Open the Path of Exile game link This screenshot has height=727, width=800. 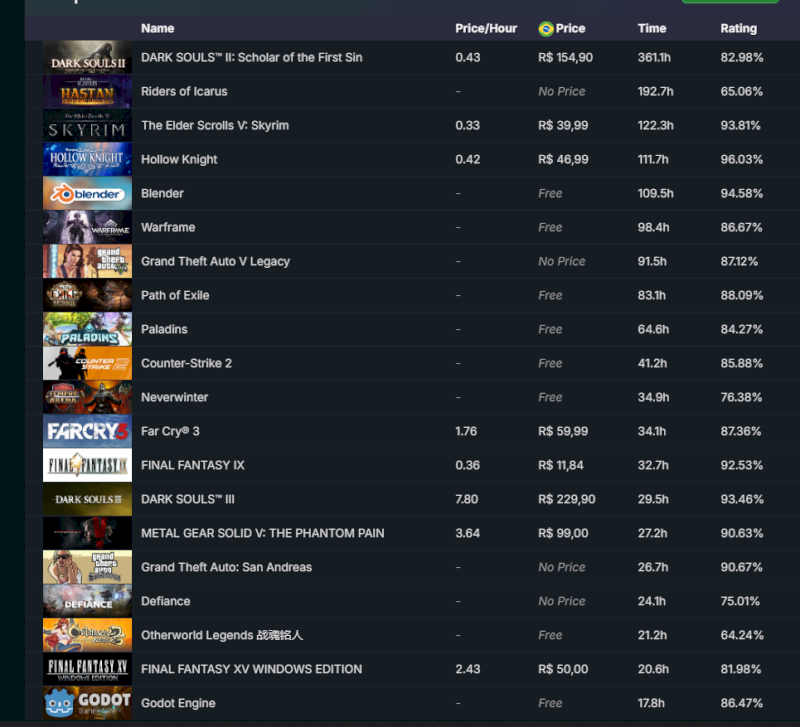(175, 296)
